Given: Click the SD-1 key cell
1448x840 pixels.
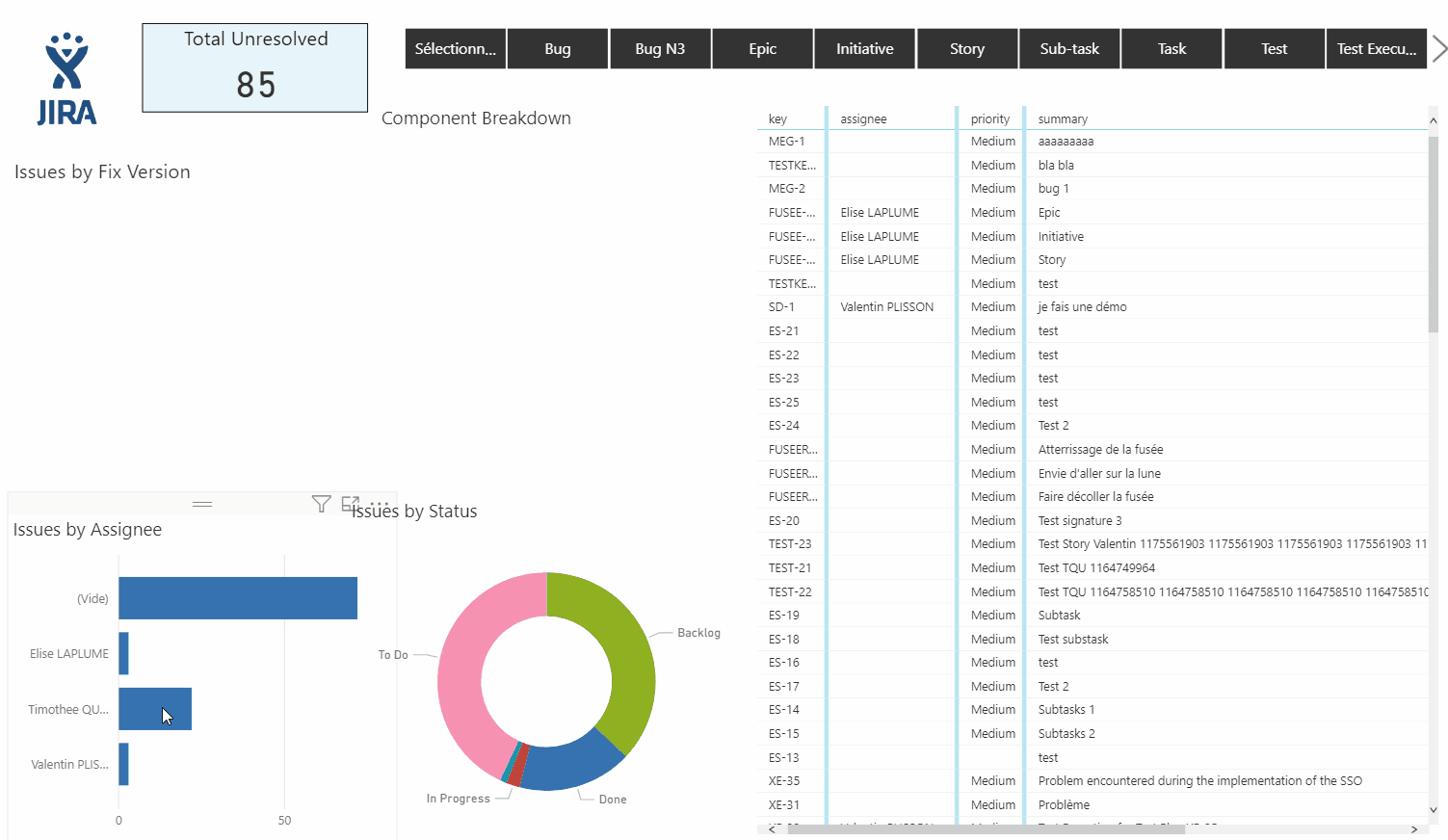Looking at the screenshot, I should click(x=781, y=307).
